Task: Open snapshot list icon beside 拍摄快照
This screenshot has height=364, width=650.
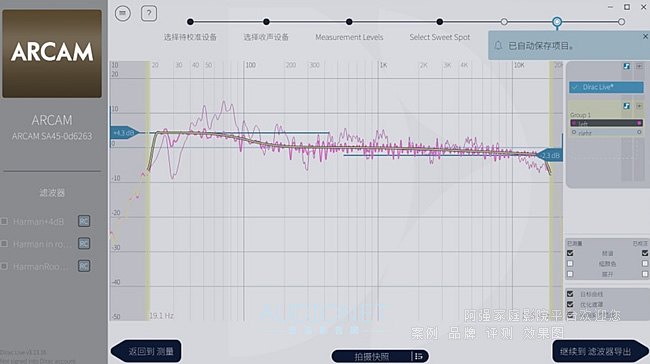Action: pyautogui.click(x=419, y=356)
